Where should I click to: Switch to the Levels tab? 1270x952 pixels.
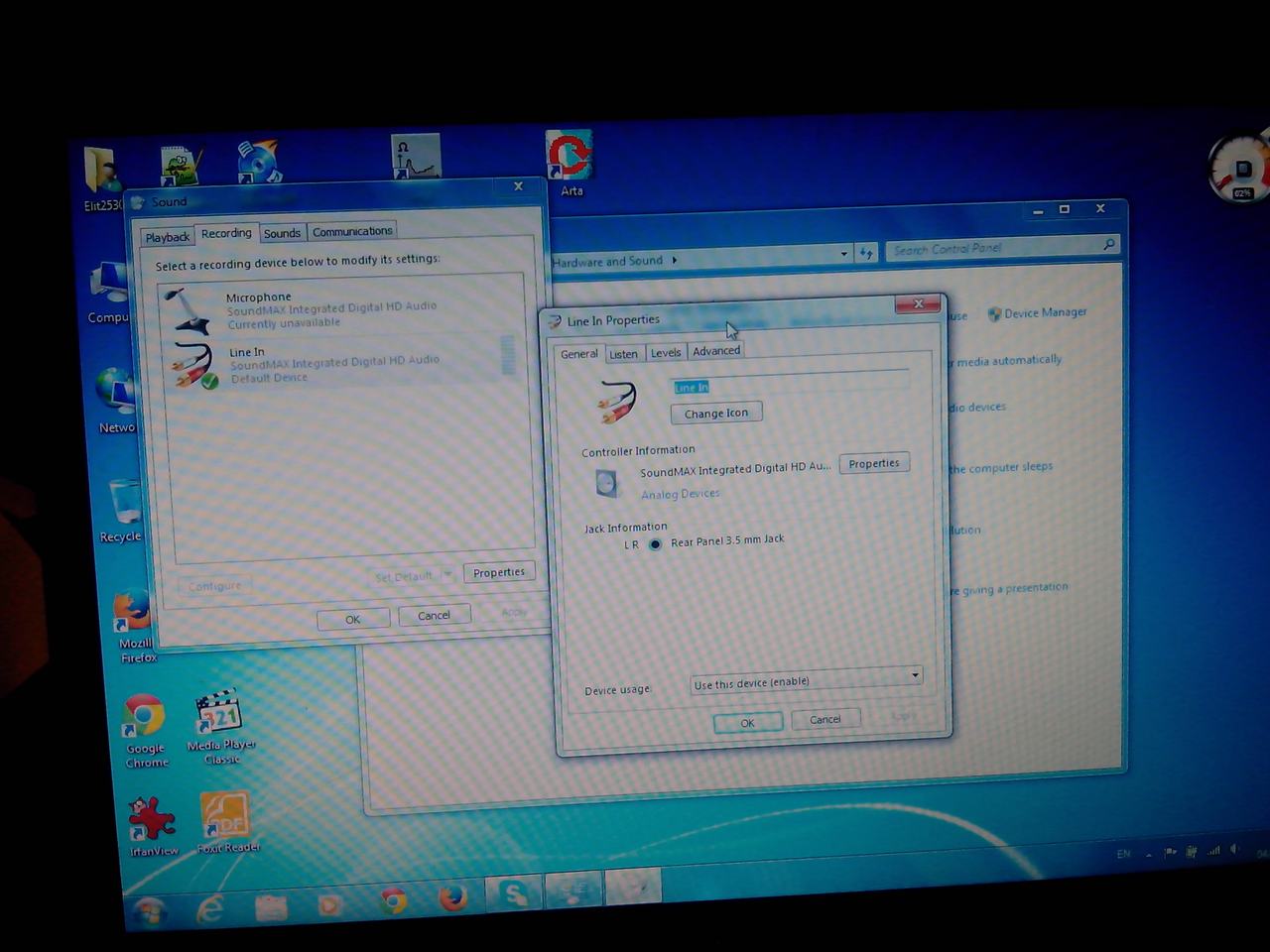point(666,352)
